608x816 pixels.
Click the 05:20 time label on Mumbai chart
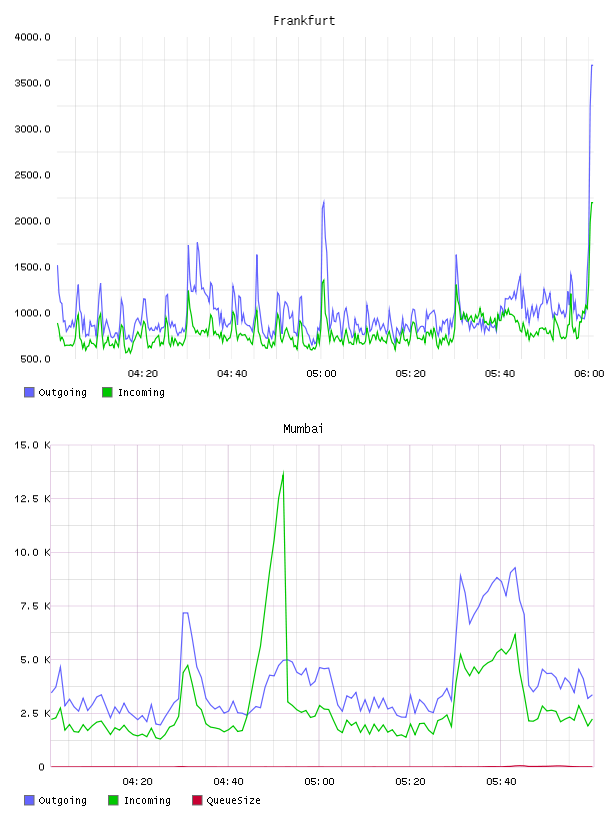point(410,782)
